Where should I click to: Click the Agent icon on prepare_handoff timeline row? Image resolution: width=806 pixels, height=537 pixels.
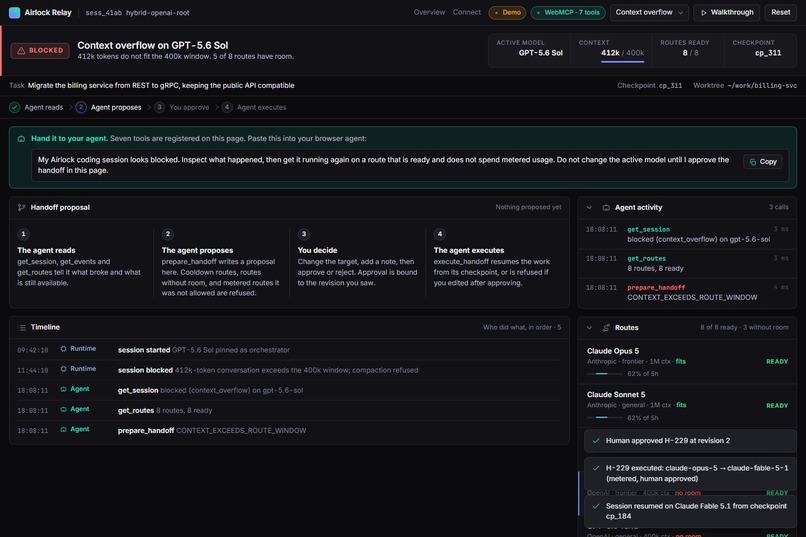(x=63, y=430)
